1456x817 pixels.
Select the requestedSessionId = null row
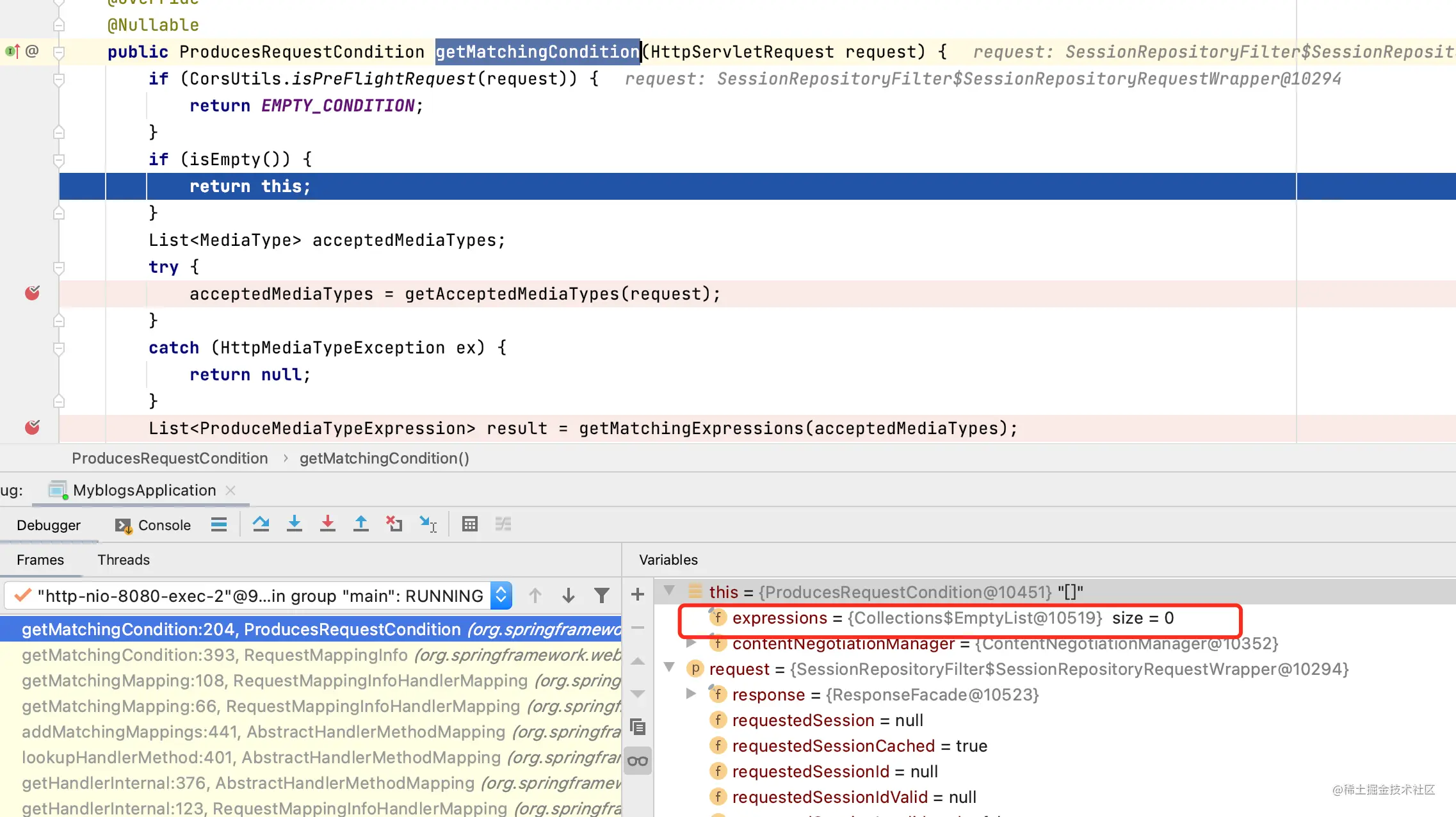click(x=1055, y=772)
